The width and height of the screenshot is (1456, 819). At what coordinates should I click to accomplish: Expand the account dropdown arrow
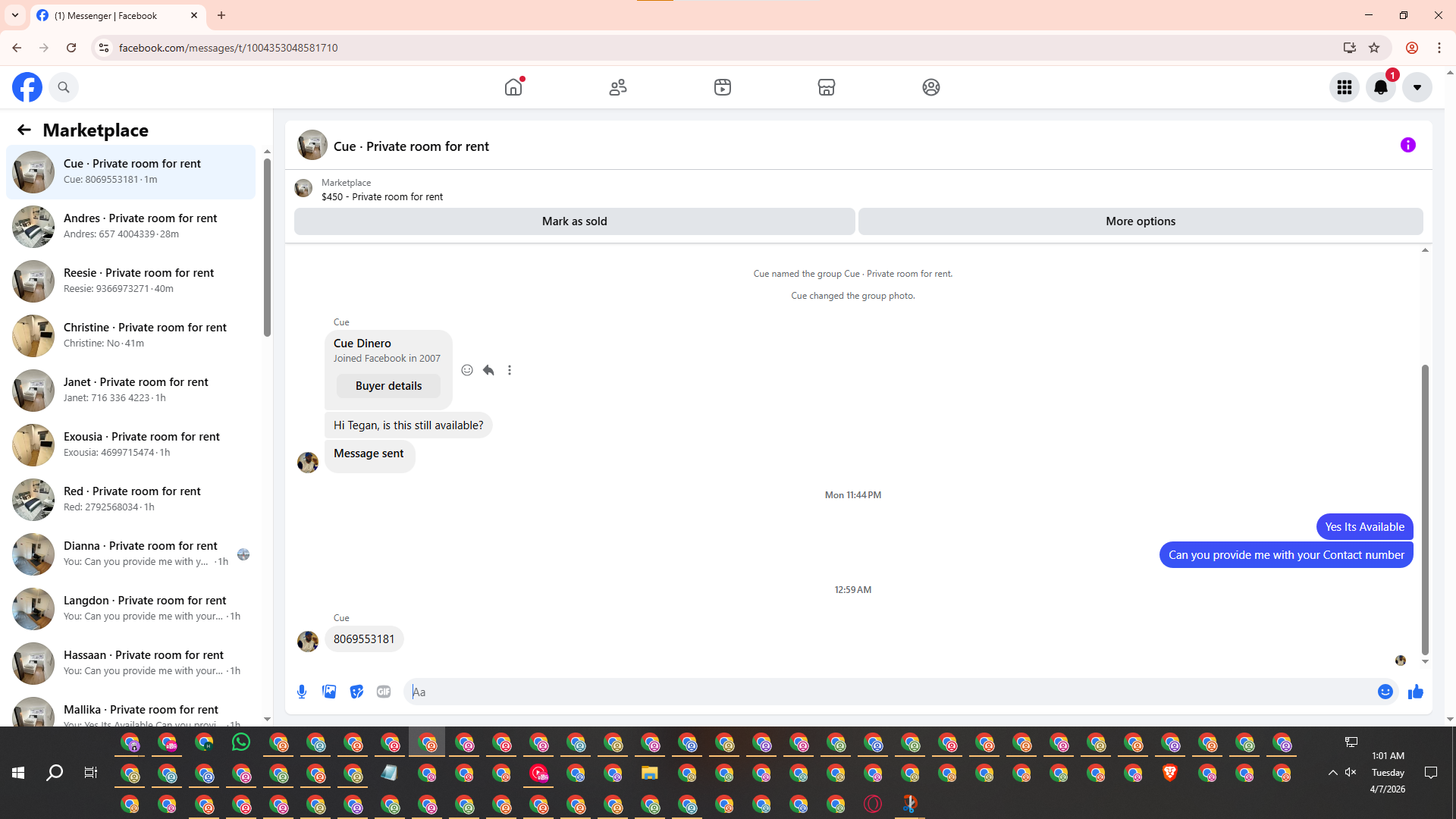[x=1417, y=87]
